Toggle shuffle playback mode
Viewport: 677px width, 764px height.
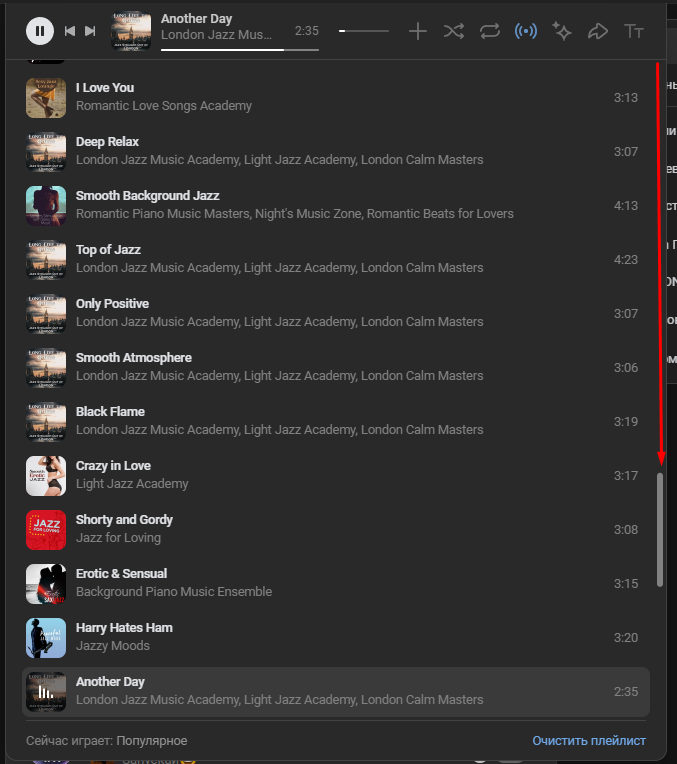(x=454, y=31)
